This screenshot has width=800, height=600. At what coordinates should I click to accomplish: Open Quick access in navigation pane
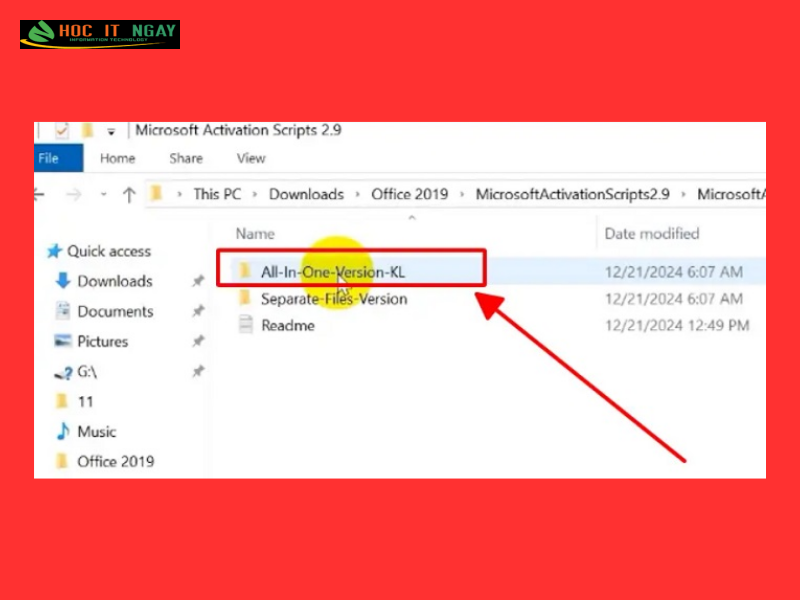[x=109, y=252]
